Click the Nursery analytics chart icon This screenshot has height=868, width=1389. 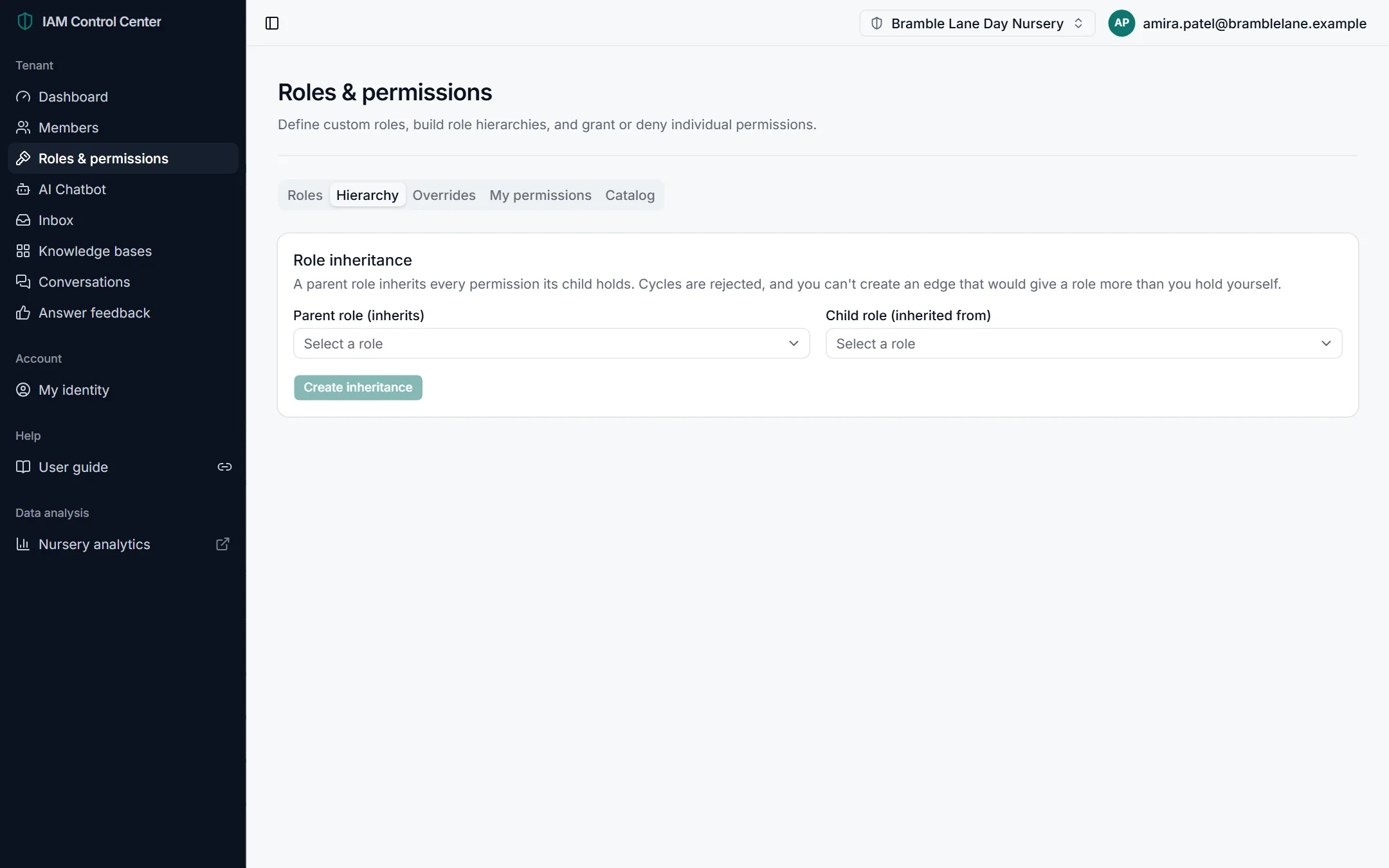(x=23, y=544)
